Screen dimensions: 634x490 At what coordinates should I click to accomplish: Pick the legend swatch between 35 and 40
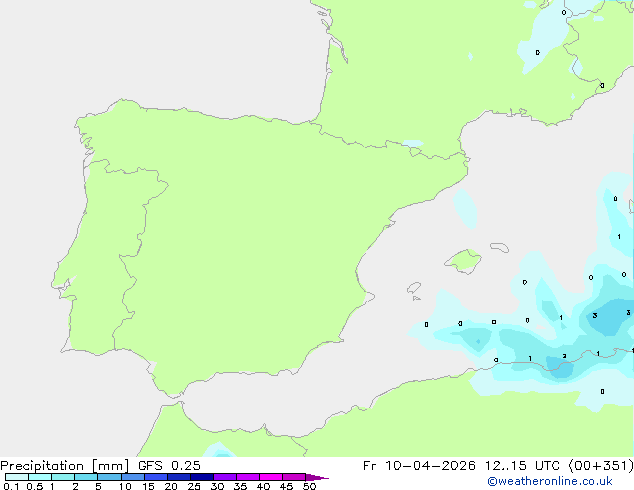pyautogui.click(x=248, y=477)
